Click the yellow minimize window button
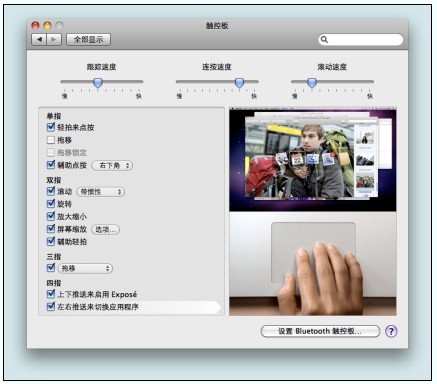Viewport: 437px width, 384px height. 47,25
